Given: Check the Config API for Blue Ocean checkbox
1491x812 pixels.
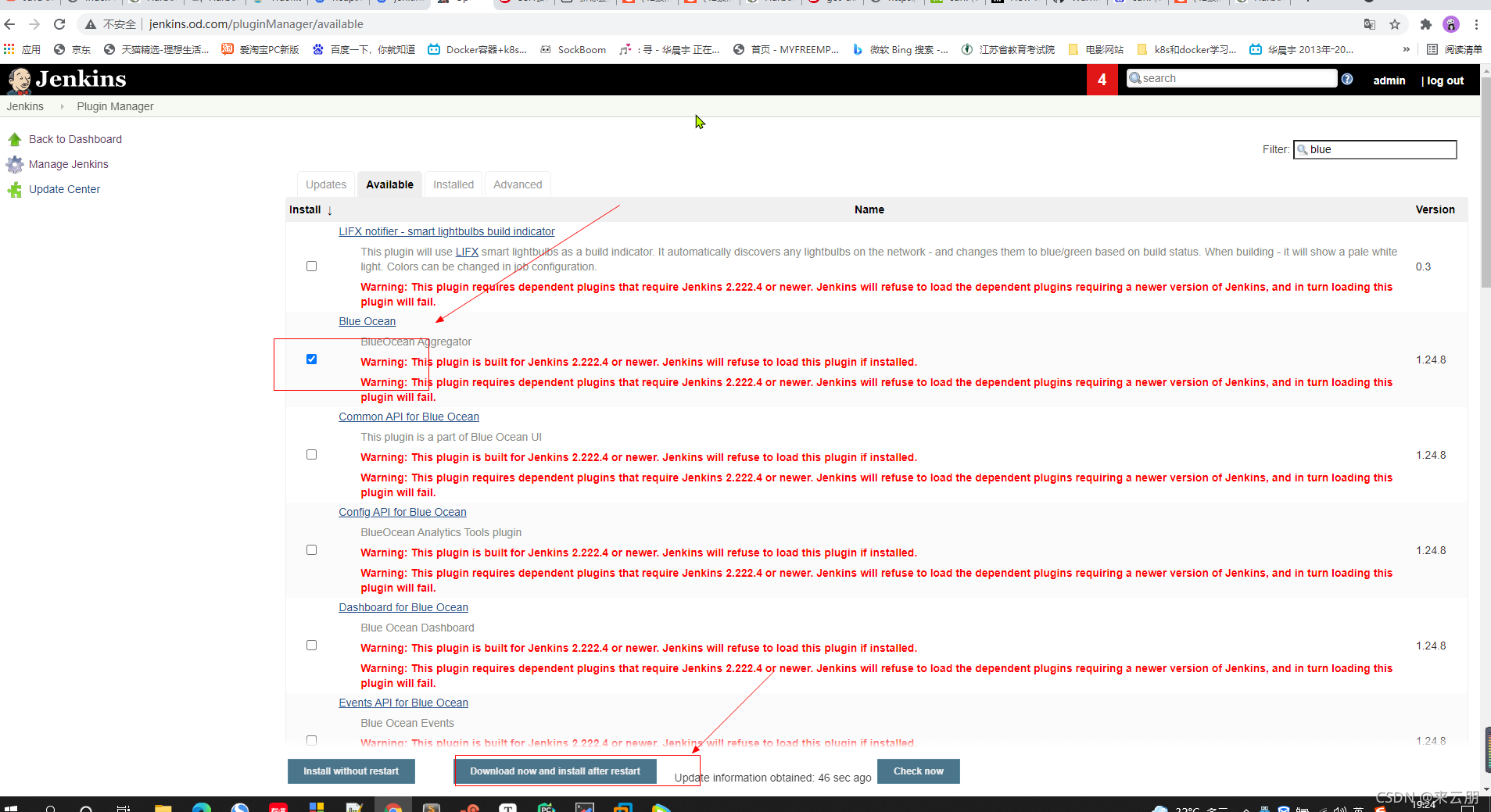Looking at the screenshot, I should [311, 549].
